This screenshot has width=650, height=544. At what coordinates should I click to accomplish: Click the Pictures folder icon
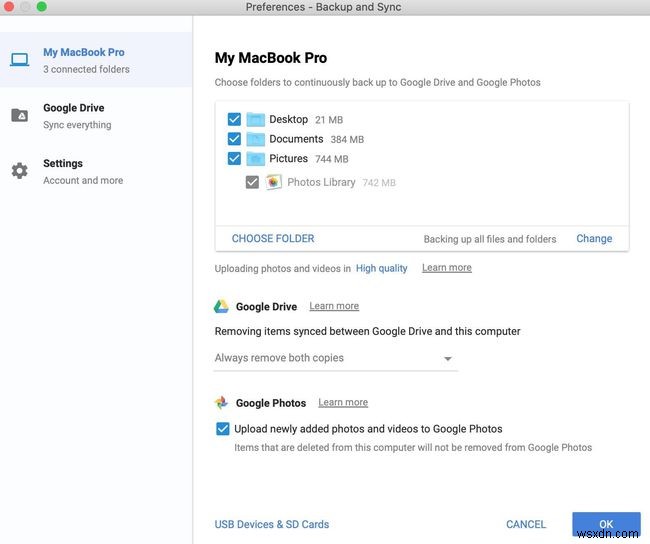tap(255, 159)
